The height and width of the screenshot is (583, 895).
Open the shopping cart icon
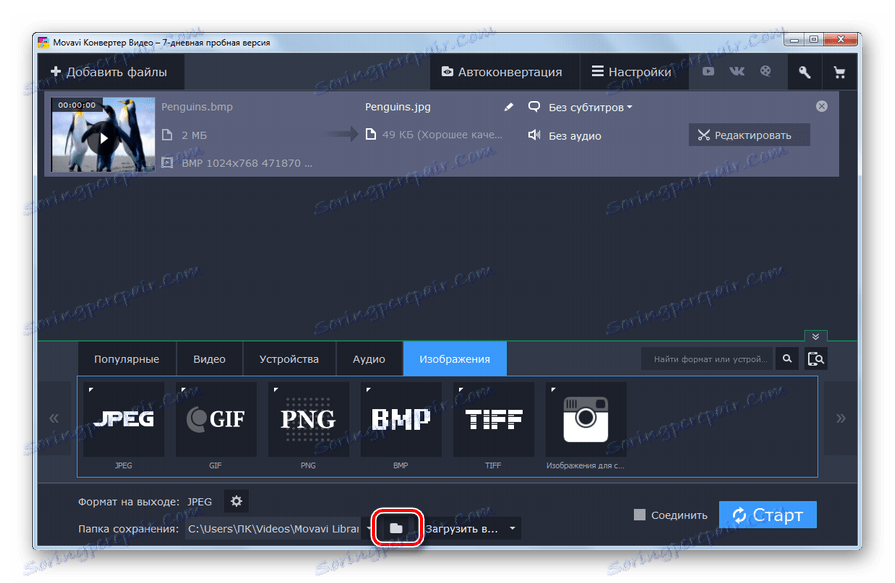tap(839, 72)
